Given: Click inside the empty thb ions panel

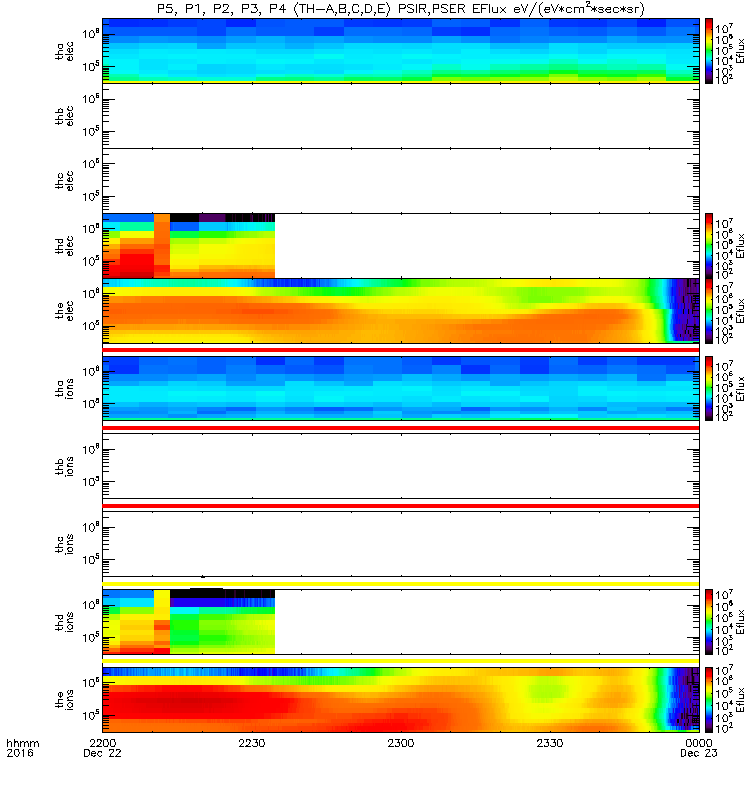Looking at the screenshot, I should pos(401,466).
